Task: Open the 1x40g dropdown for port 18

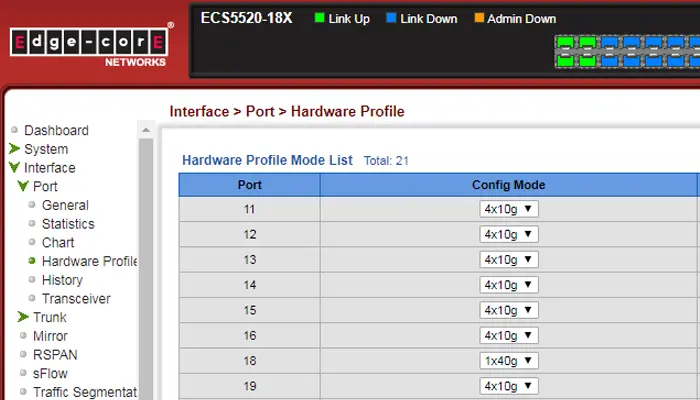Action: [509, 361]
